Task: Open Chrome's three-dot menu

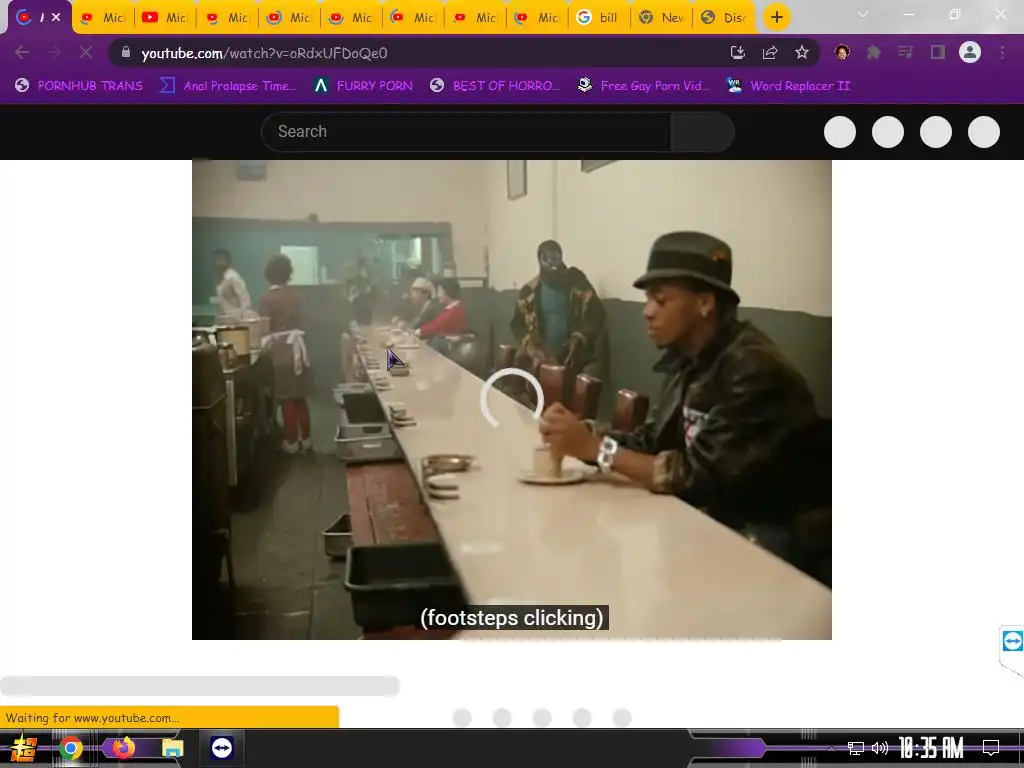Action: pos(1002,52)
